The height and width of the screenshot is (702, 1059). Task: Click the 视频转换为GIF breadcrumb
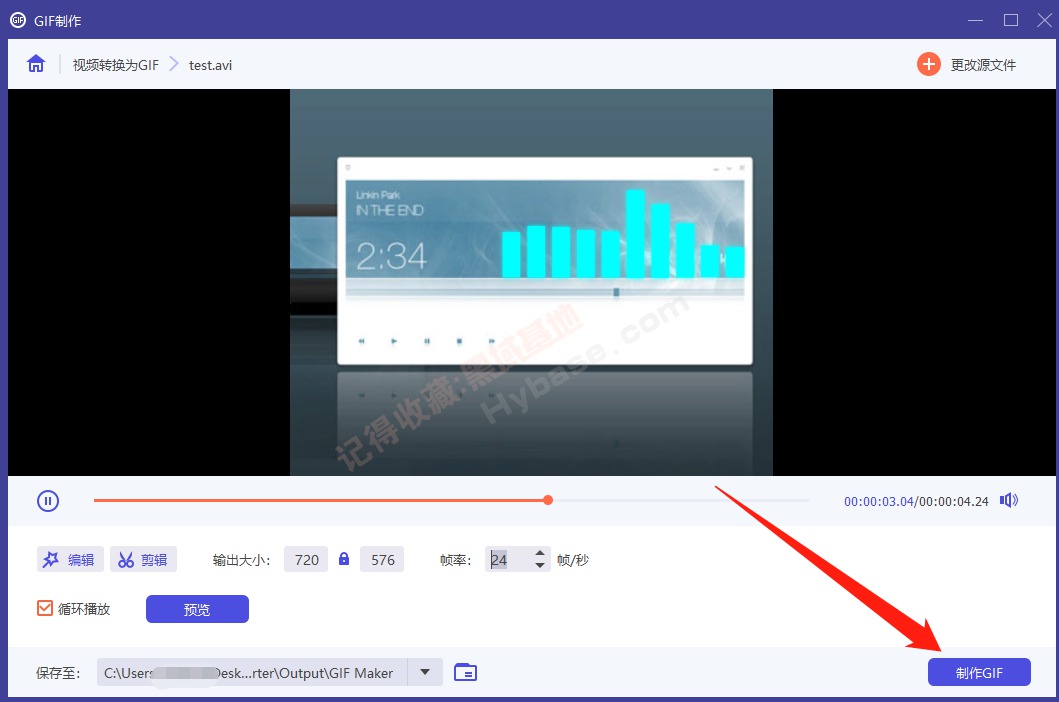(115, 65)
